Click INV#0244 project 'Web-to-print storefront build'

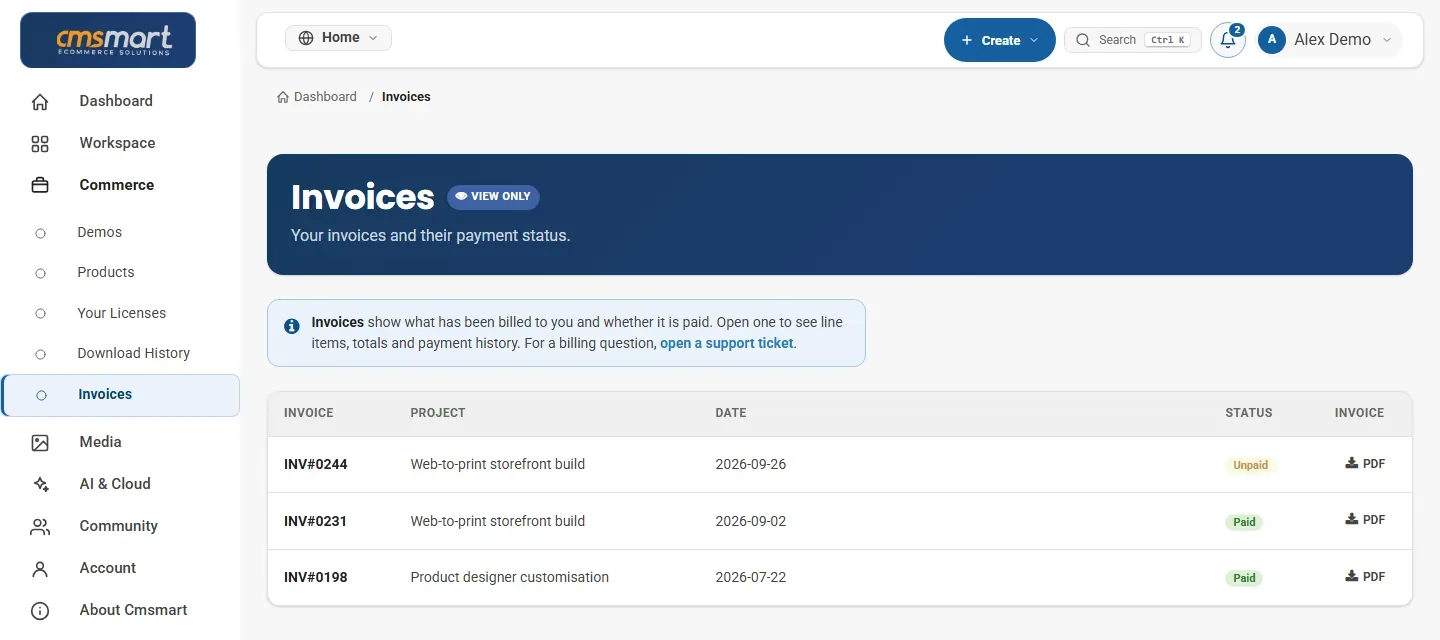(x=498, y=464)
